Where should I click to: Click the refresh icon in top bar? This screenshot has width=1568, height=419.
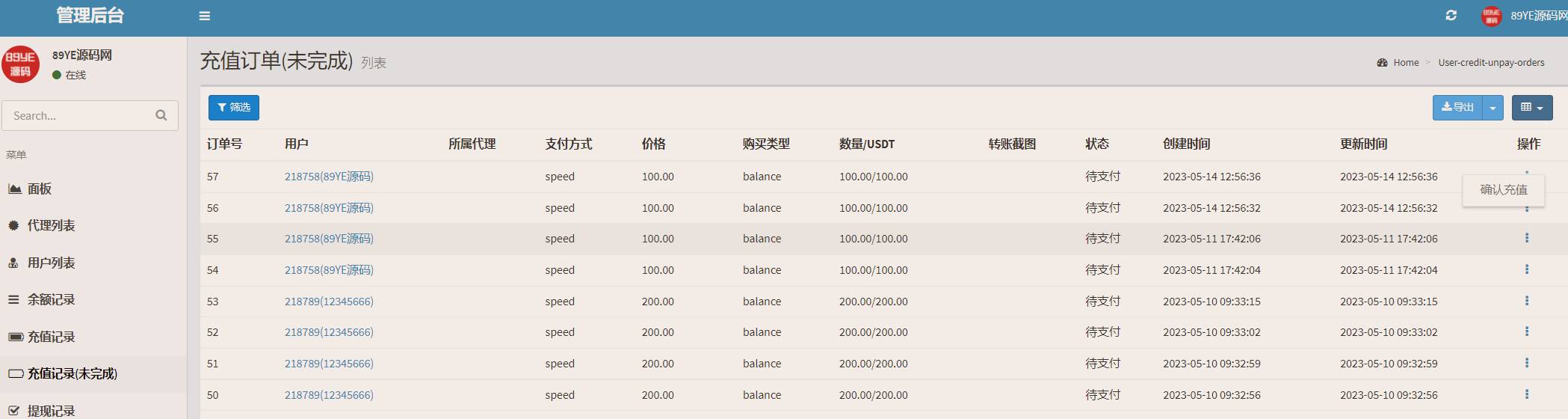(1451, 15)
